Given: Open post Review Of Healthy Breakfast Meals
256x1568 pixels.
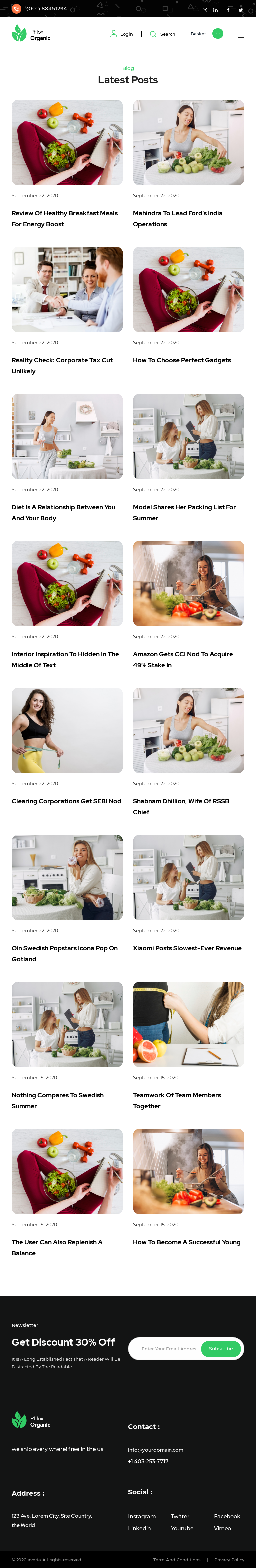Looking at the screenshot, I should pyautogui.click(x=64, y=219).
